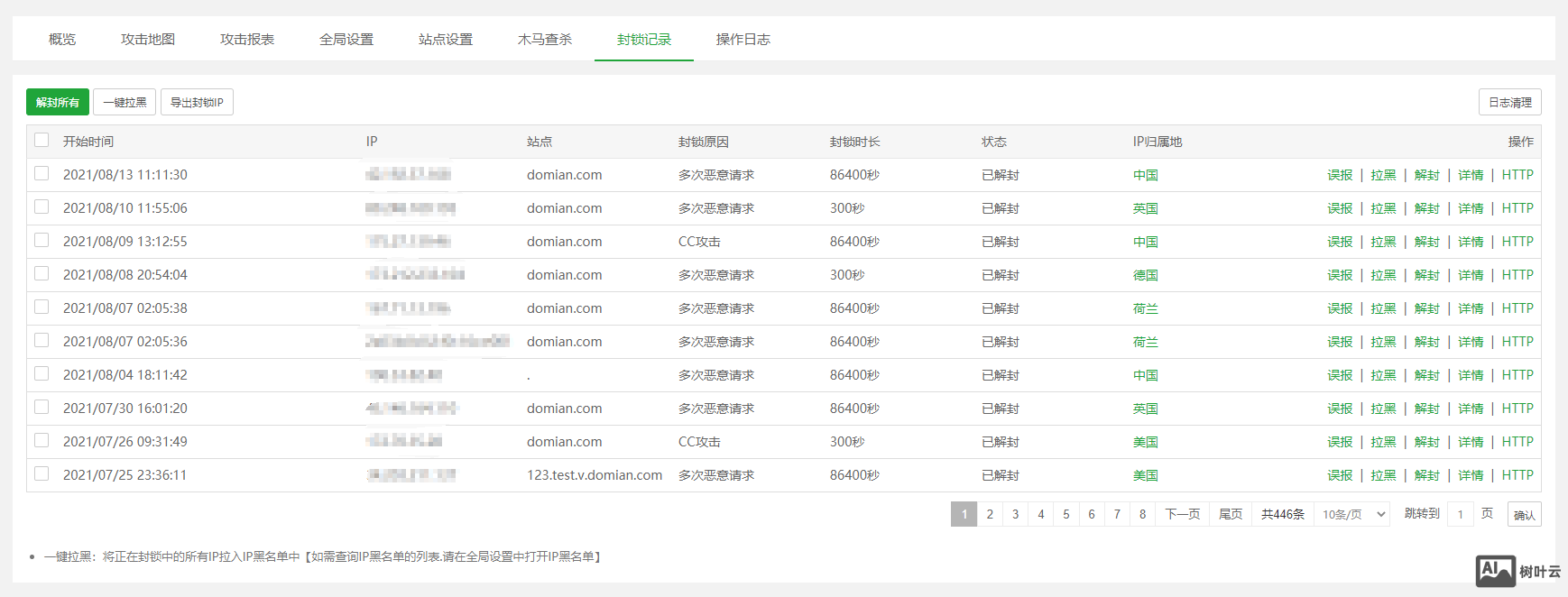
Task: Open the 日志清理 button
Action: (x=1509, y=102)
